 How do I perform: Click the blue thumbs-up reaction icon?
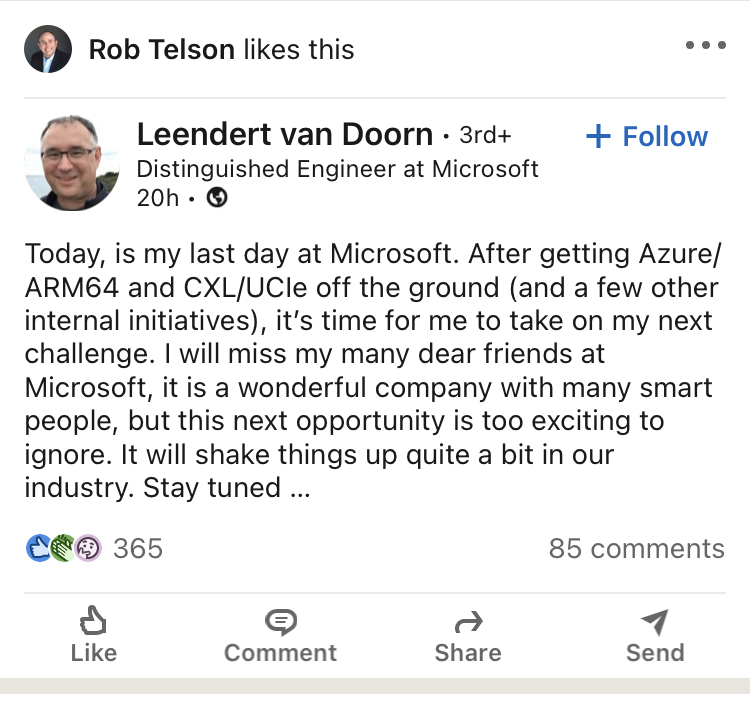click(x=38, y=548)
